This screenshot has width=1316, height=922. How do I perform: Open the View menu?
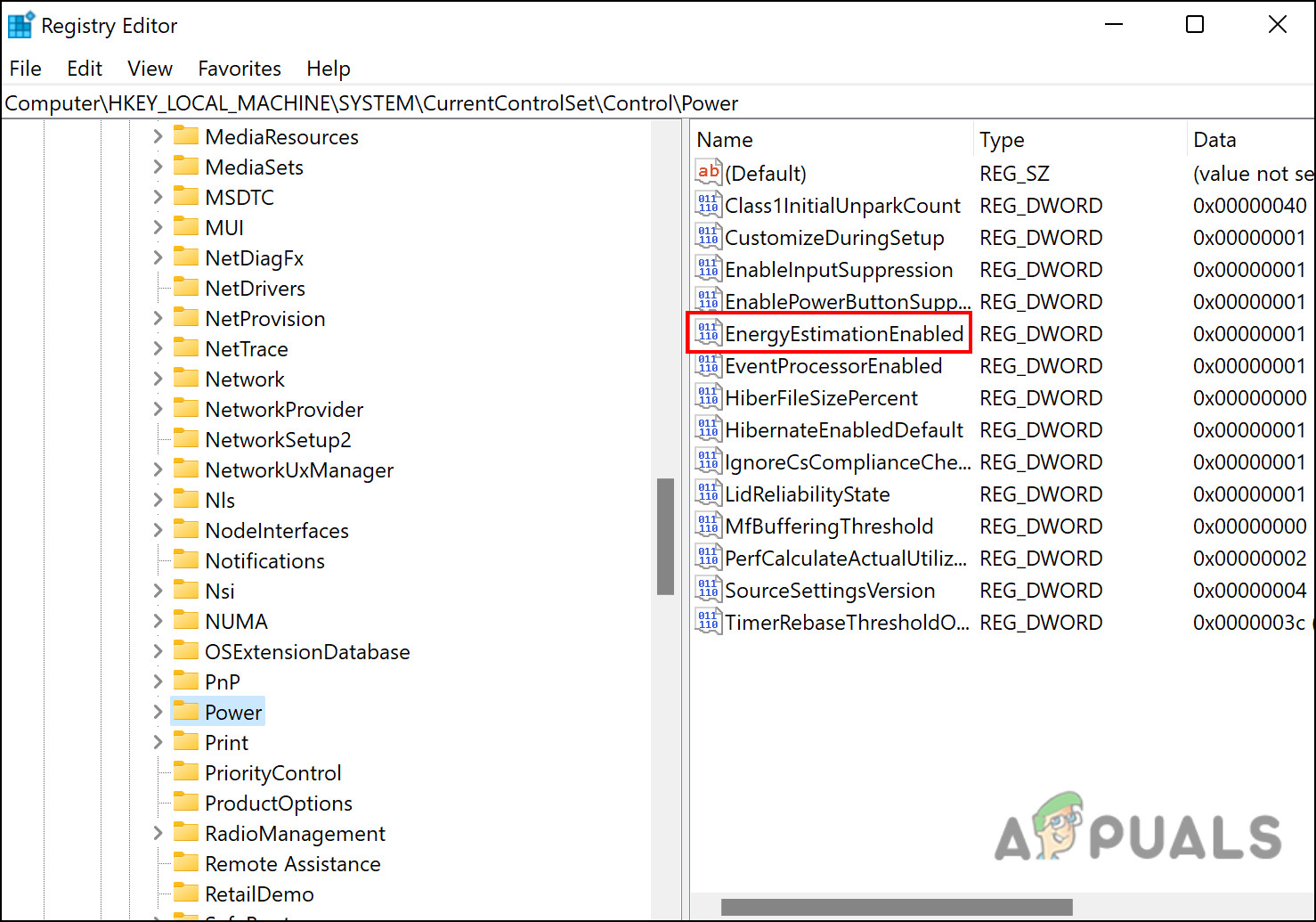click(x=150, y=69)
